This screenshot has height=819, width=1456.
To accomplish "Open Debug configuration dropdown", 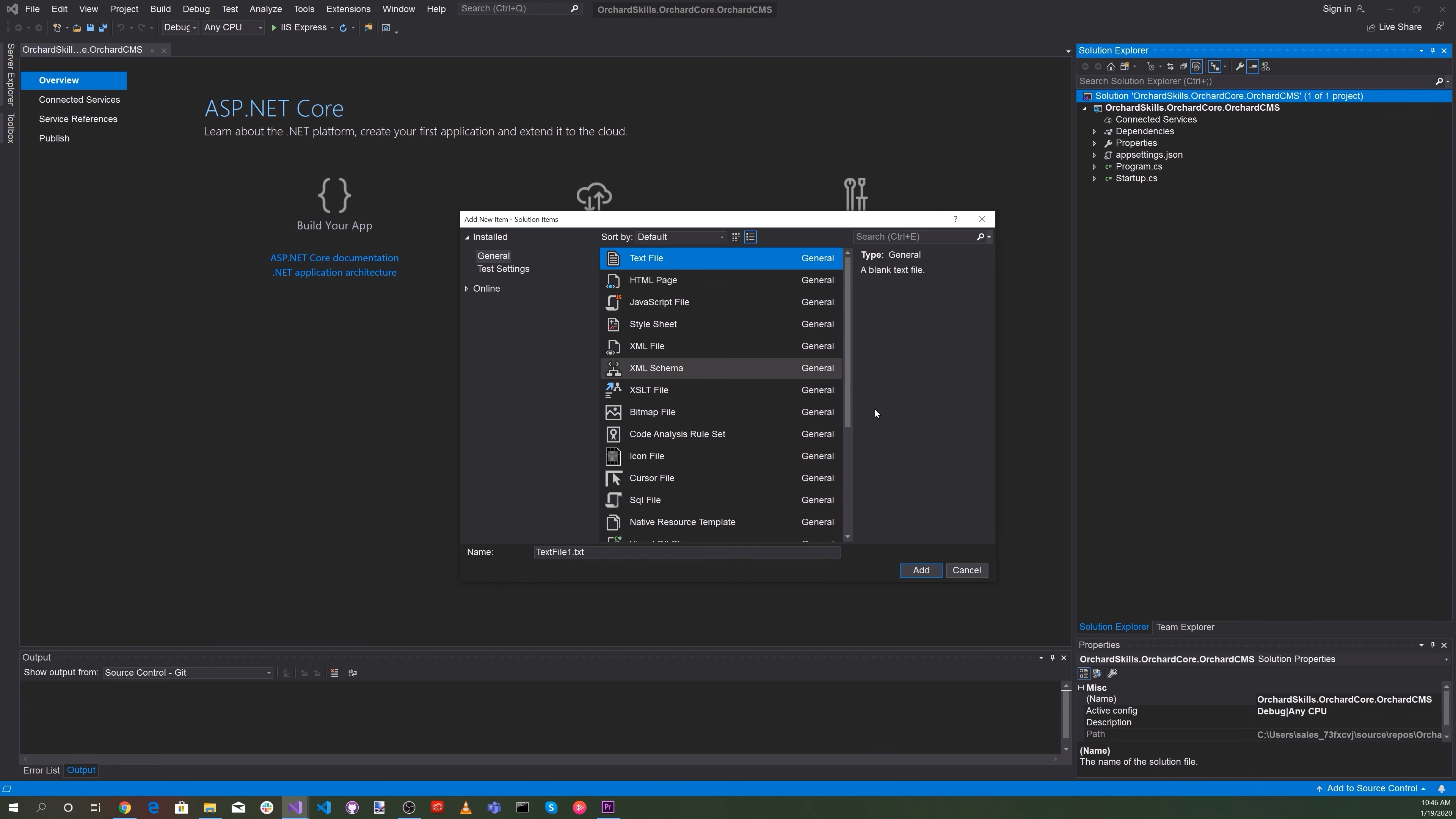I will (180, 28).
